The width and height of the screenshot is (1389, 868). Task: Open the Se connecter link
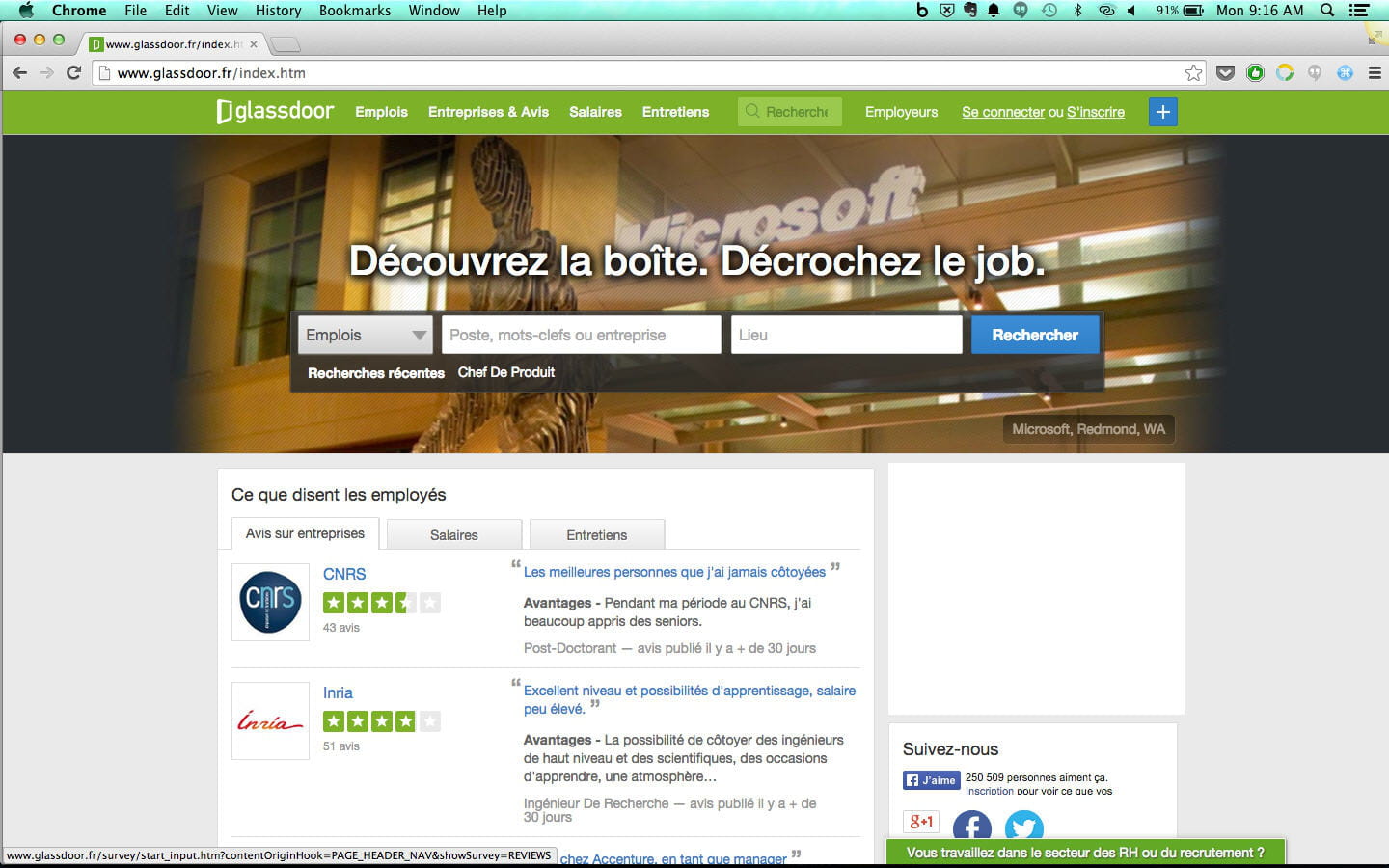coord(1002,112)
